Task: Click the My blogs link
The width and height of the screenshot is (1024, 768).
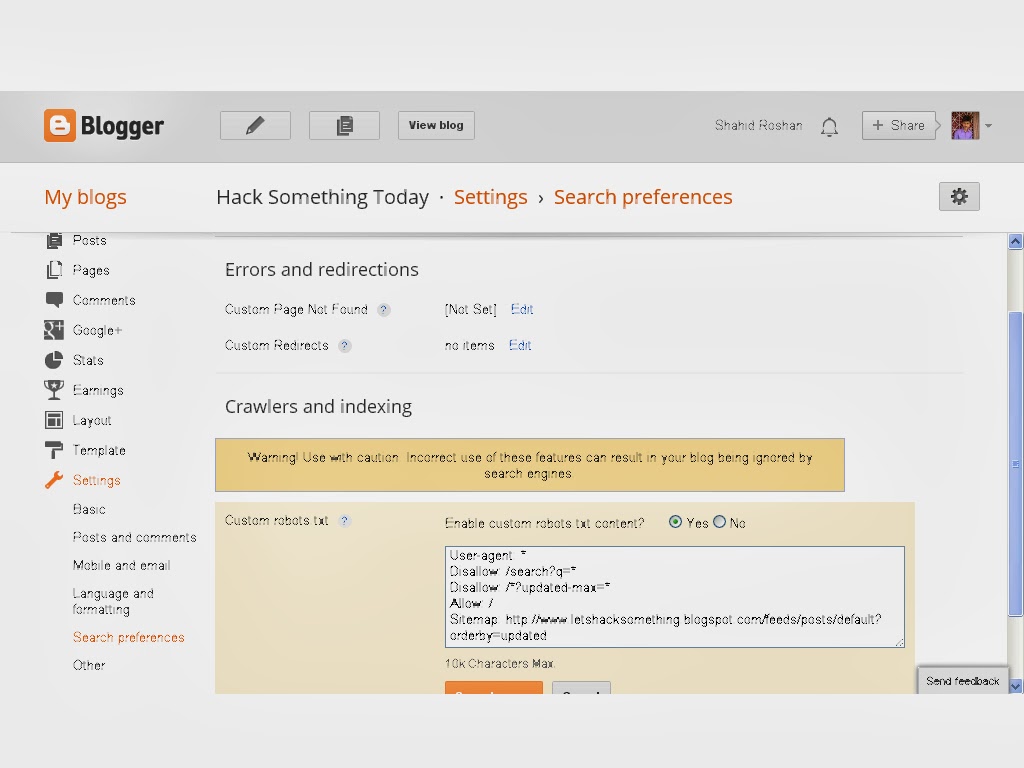Action: (86, 197)
